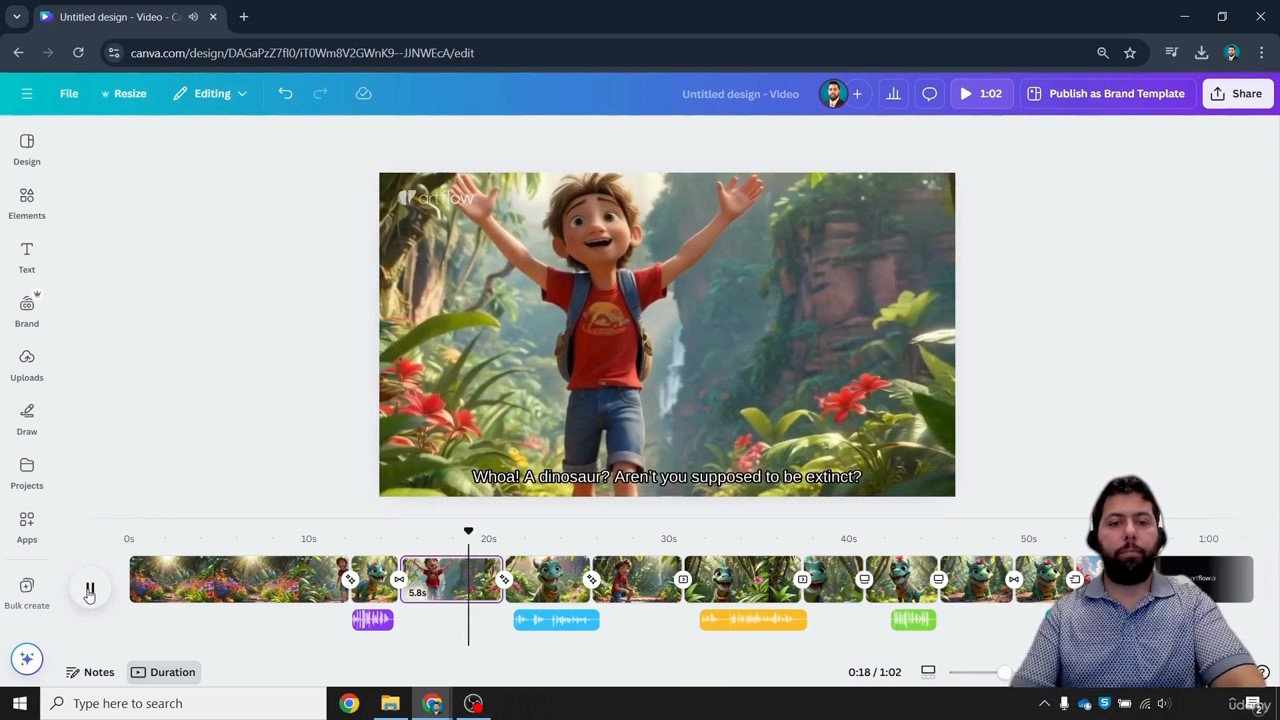Play the 1:02 video preview

click(x=980, y=94)
